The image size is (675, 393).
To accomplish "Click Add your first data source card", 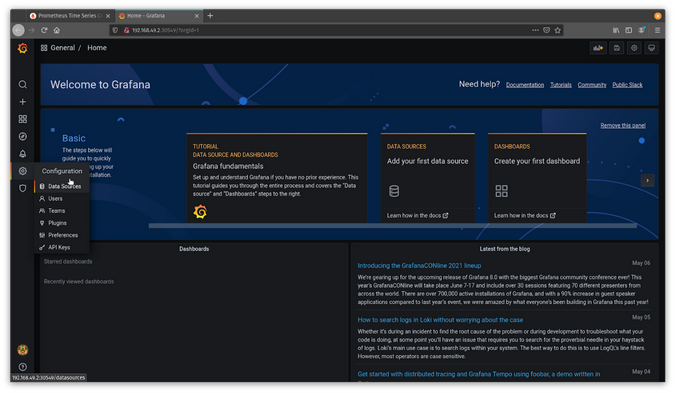I will click(427, 177).
